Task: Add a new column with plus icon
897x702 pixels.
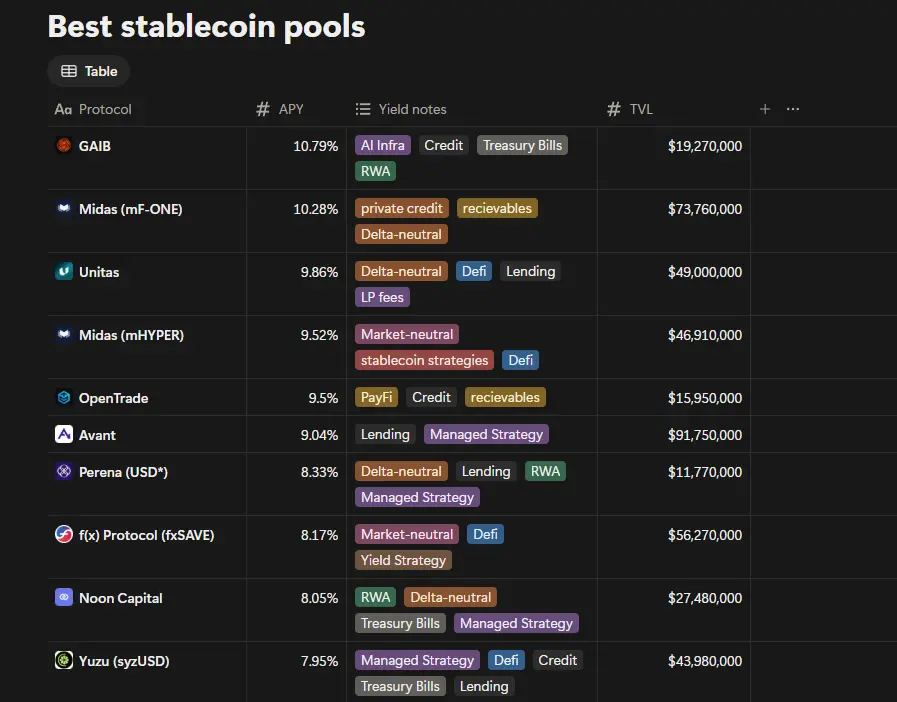Action: coord(765,109)
